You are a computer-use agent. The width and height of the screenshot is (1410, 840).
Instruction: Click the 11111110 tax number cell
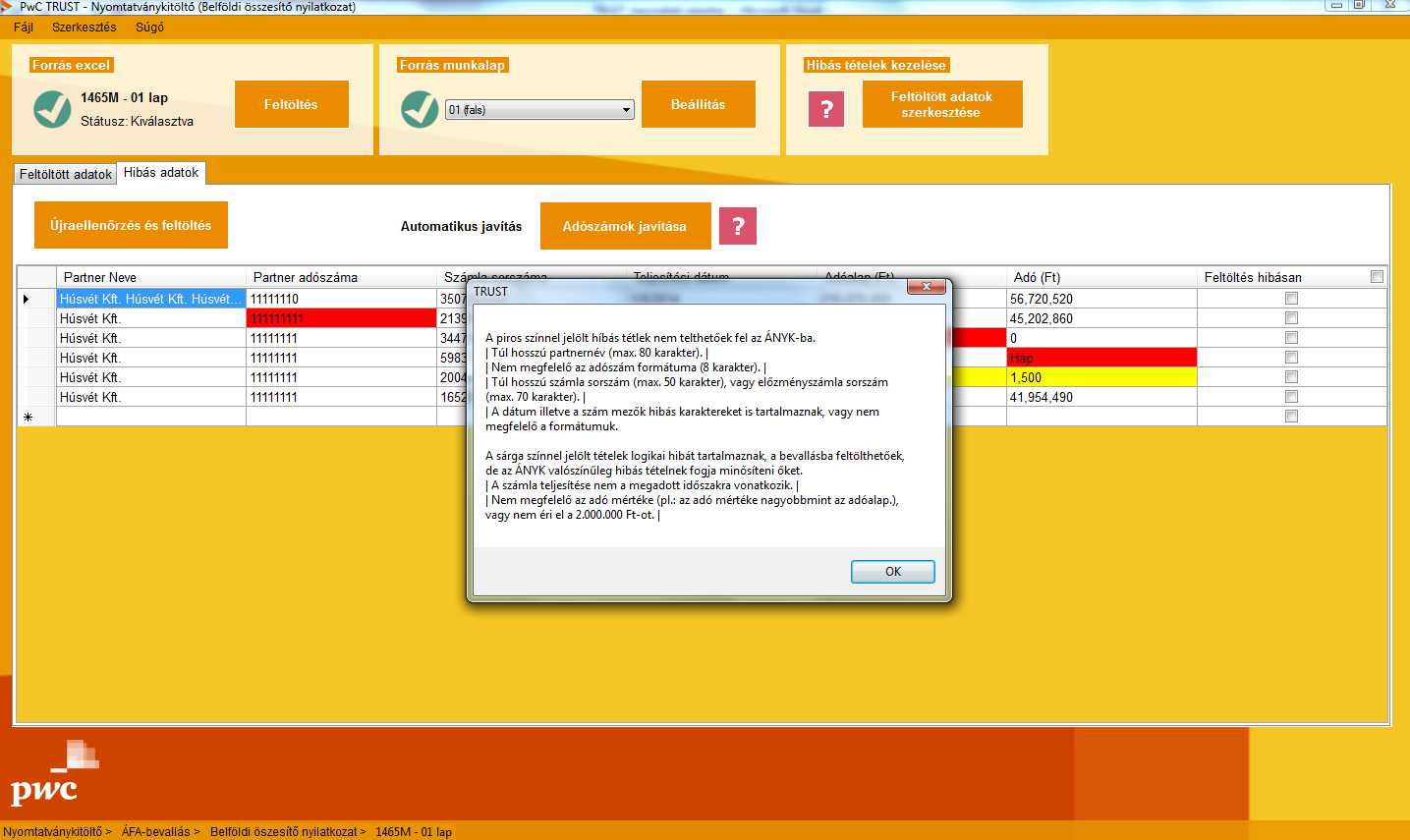tap(341, 299)
